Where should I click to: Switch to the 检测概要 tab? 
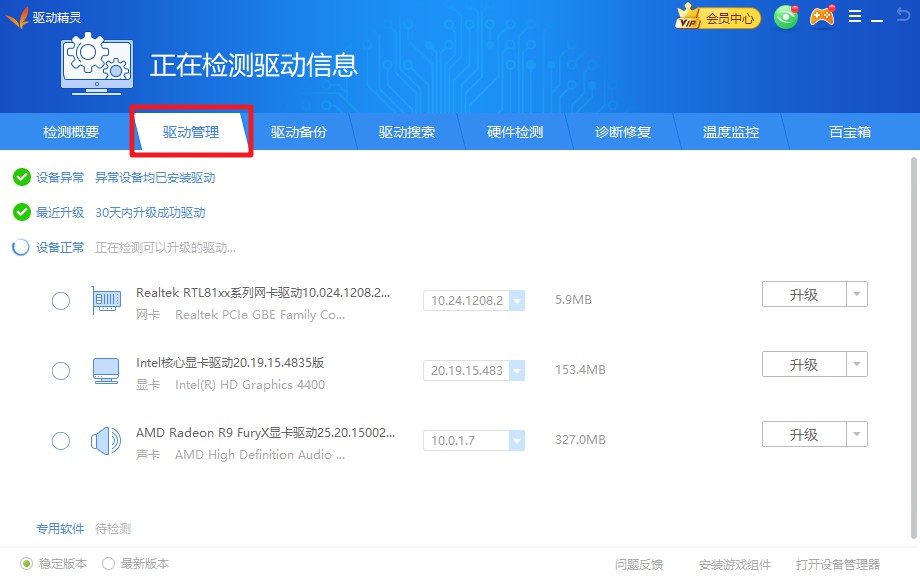[71, 132]
